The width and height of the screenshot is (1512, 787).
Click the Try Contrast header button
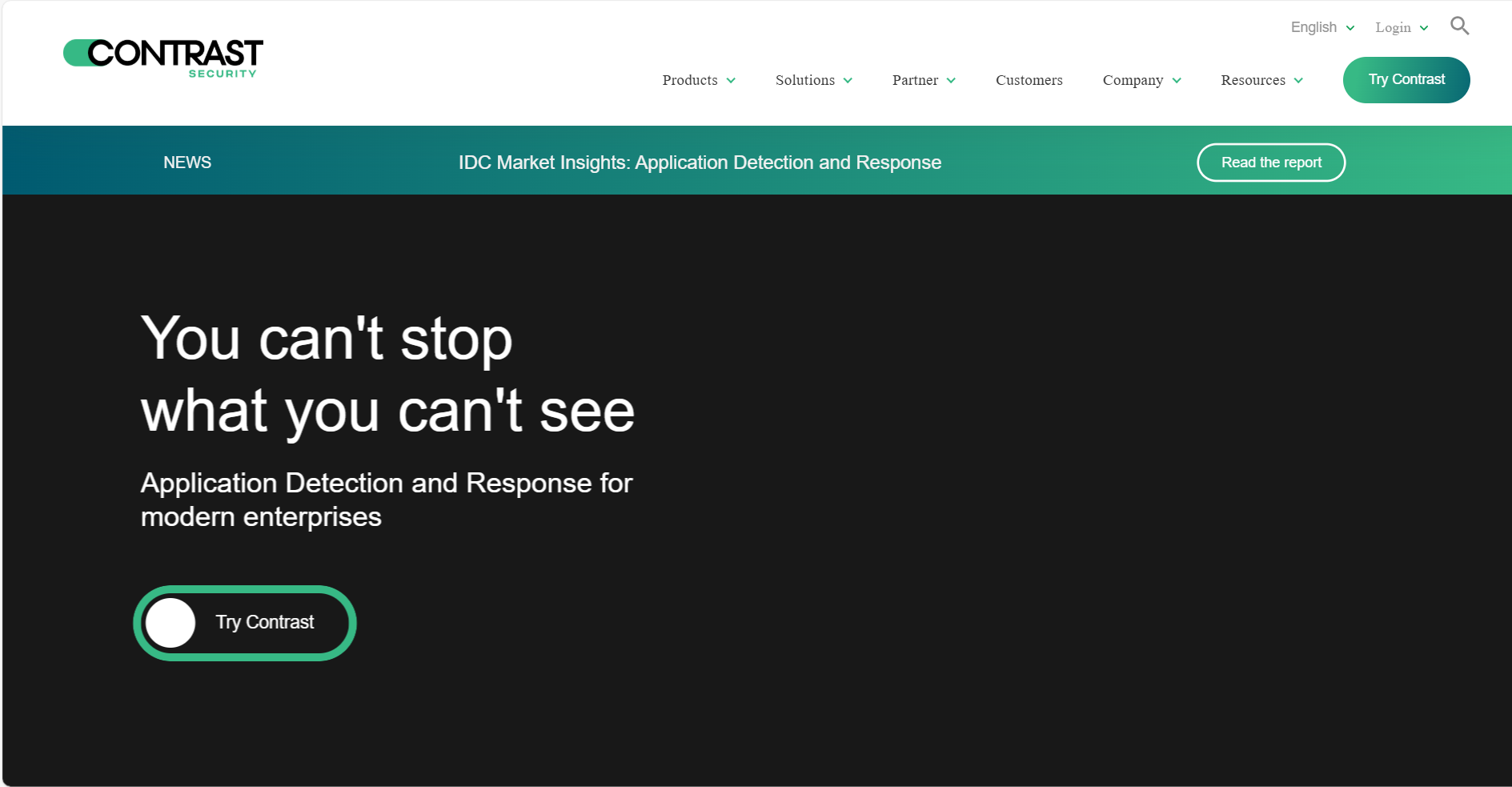(x=1406, y=80)
